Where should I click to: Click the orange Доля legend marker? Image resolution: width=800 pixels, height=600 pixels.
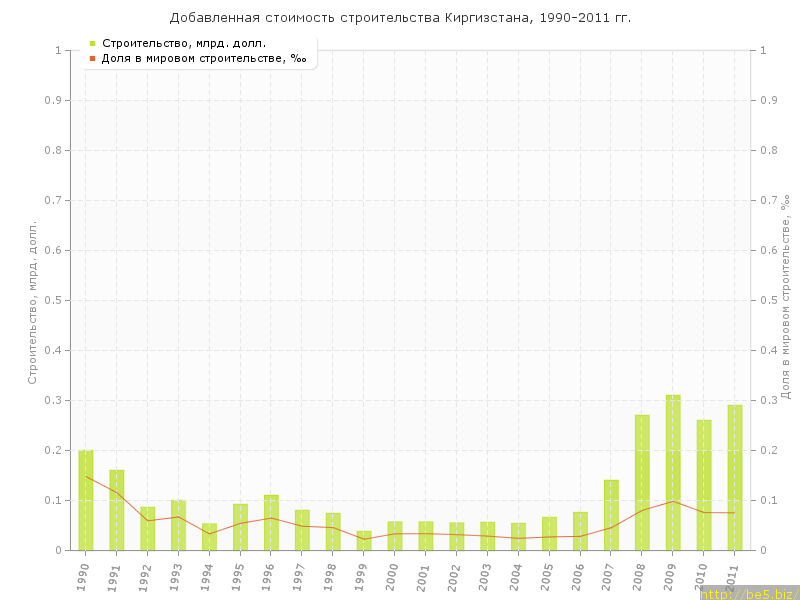92,58
